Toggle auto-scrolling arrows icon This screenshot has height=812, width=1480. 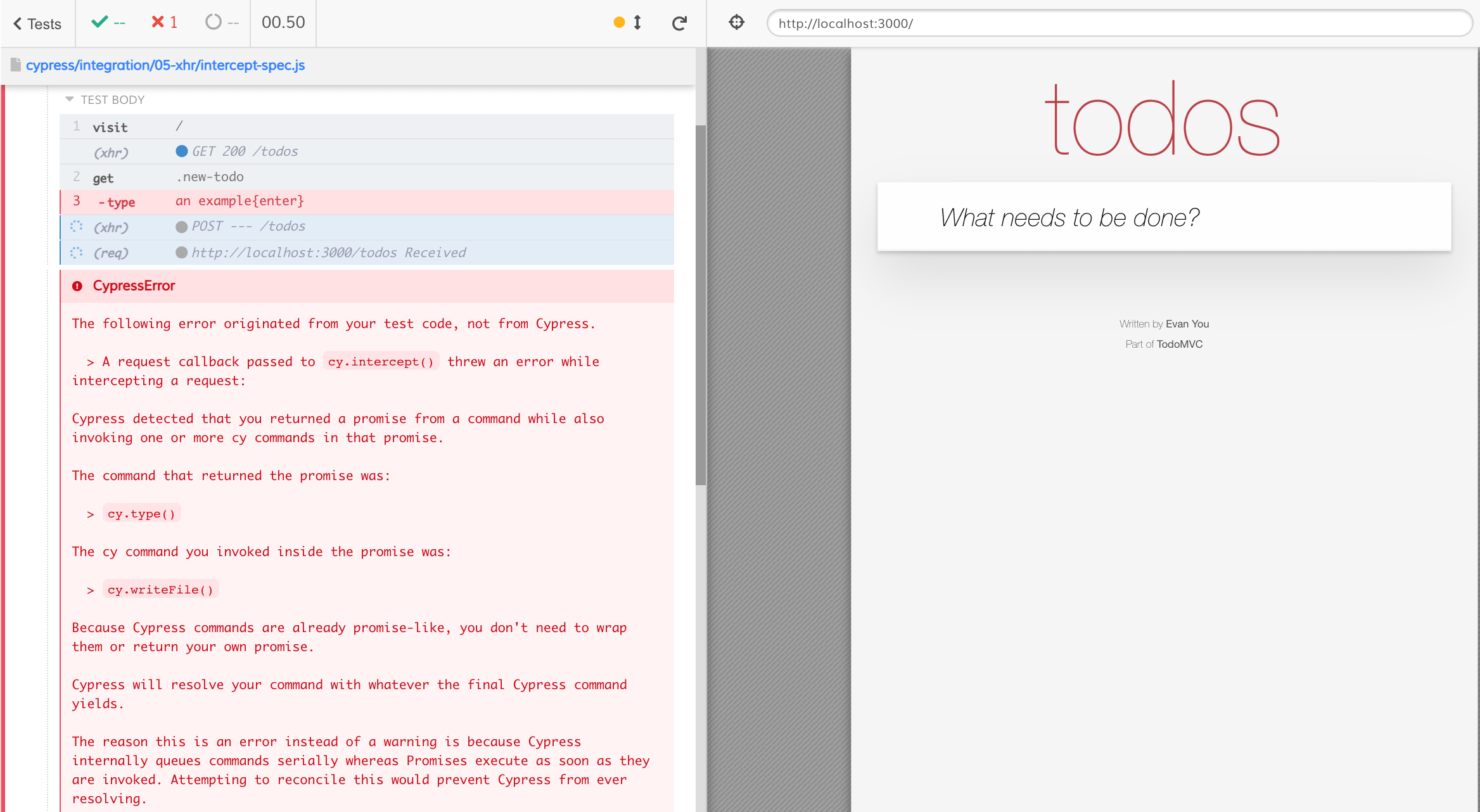coord(637,23)
